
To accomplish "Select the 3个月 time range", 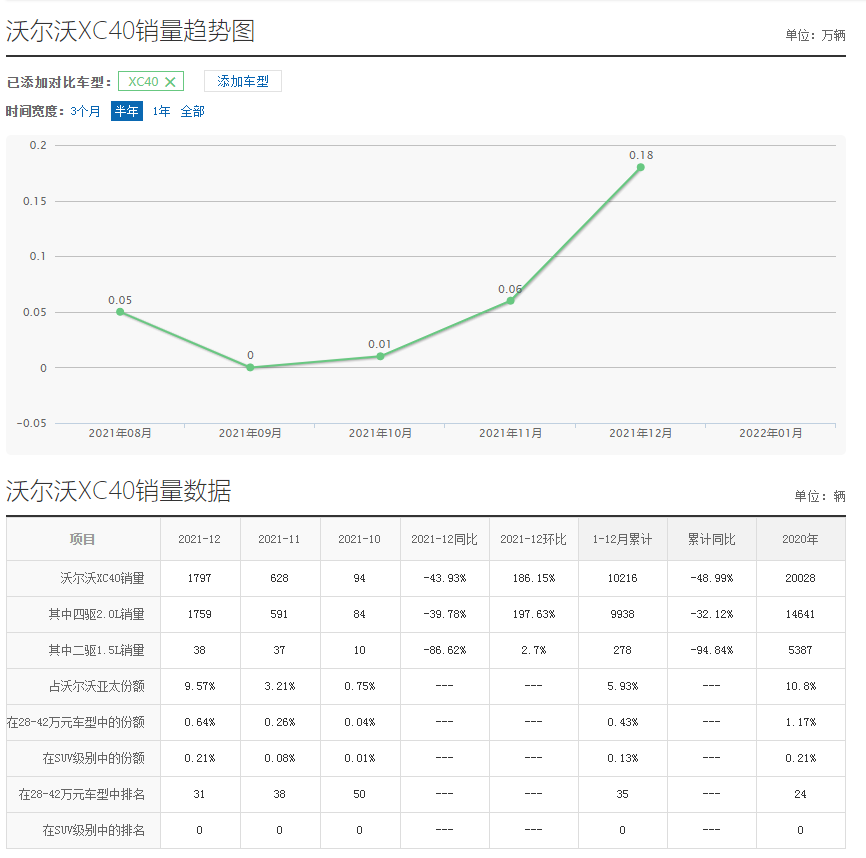I will (86, 111).
